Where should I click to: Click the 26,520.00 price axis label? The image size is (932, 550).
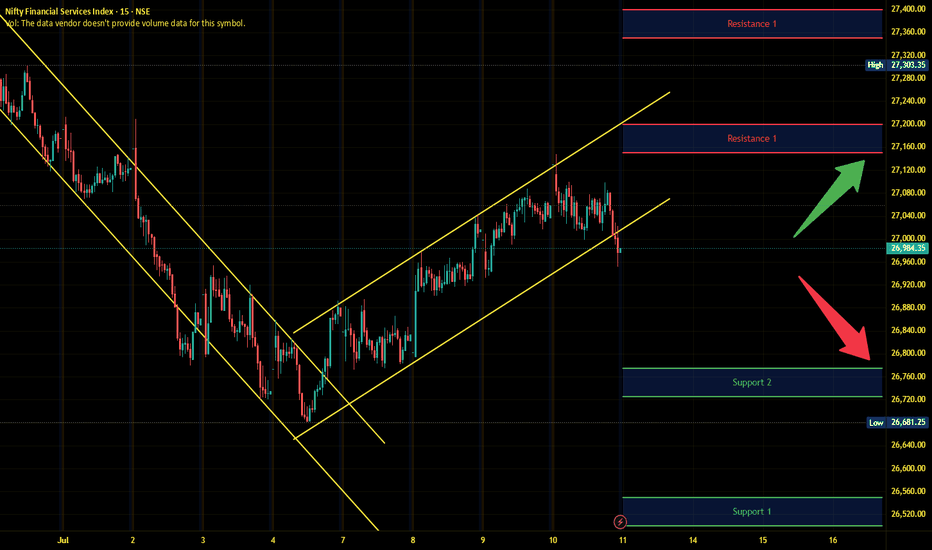pos(908,514)
